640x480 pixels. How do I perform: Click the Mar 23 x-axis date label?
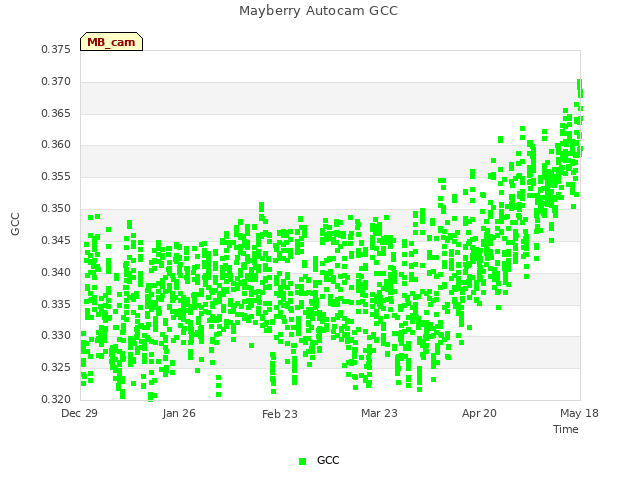click(379, 413)
